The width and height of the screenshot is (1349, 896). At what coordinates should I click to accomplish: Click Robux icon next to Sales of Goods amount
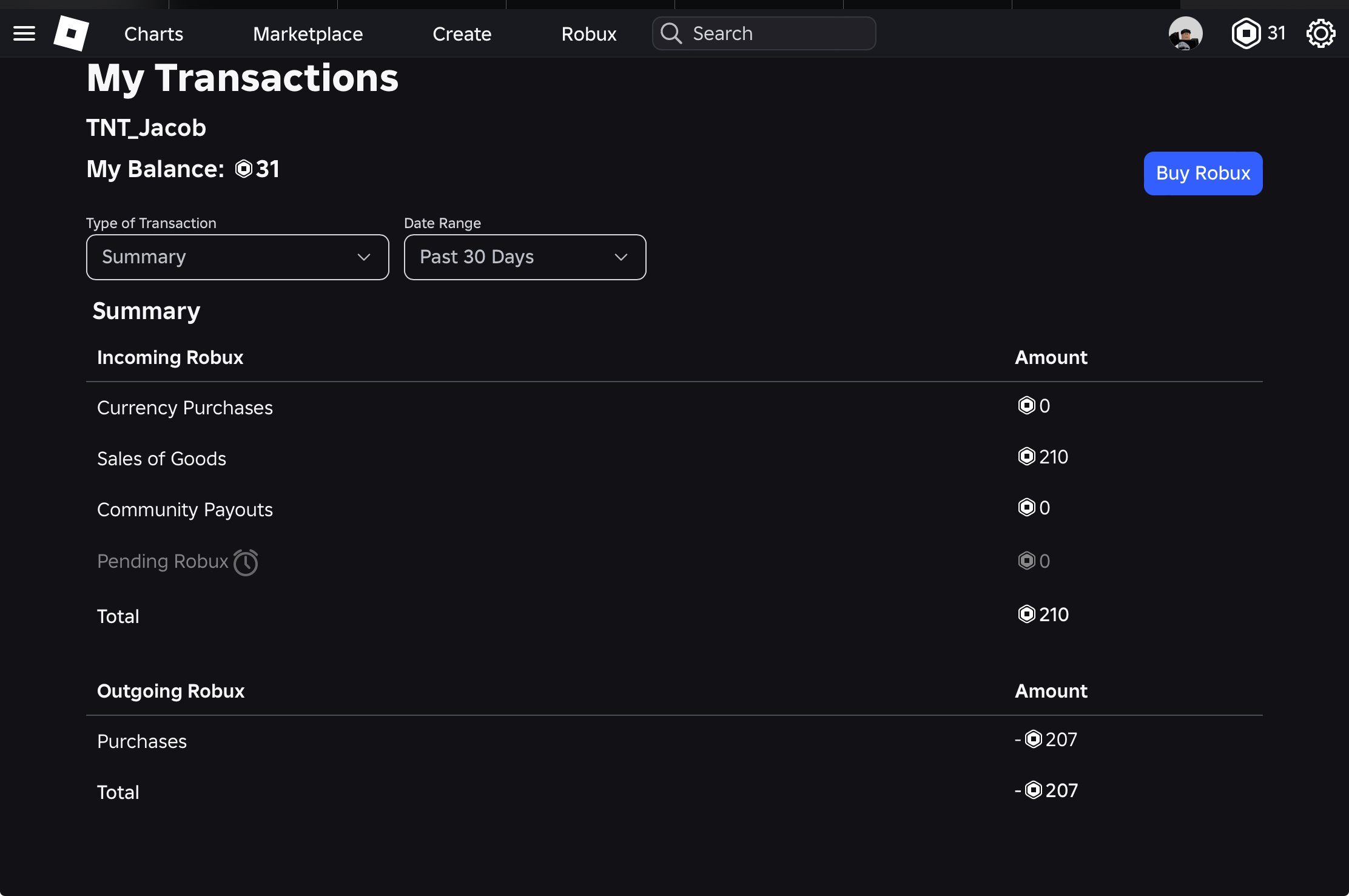(1026, 456)
